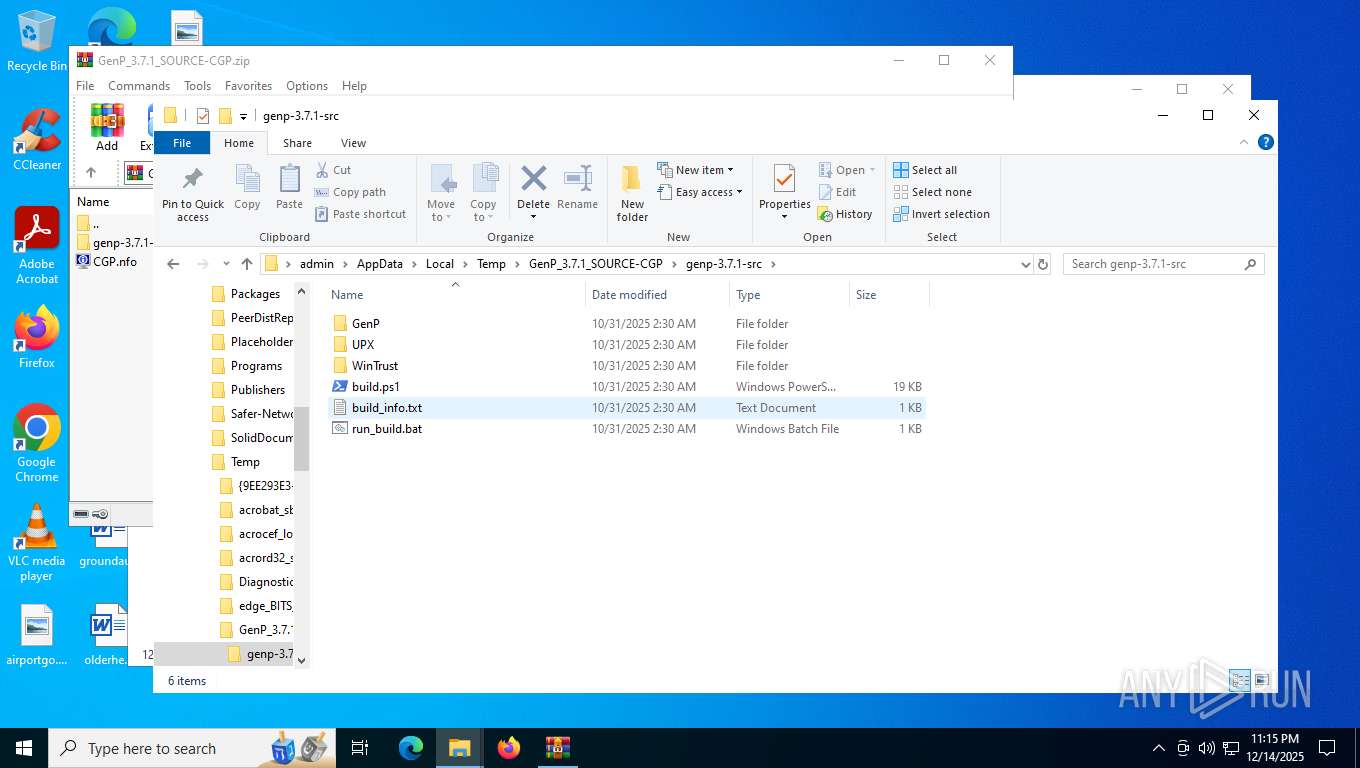
Task: Open the Windows Start menu
Action: pos(24,748)
